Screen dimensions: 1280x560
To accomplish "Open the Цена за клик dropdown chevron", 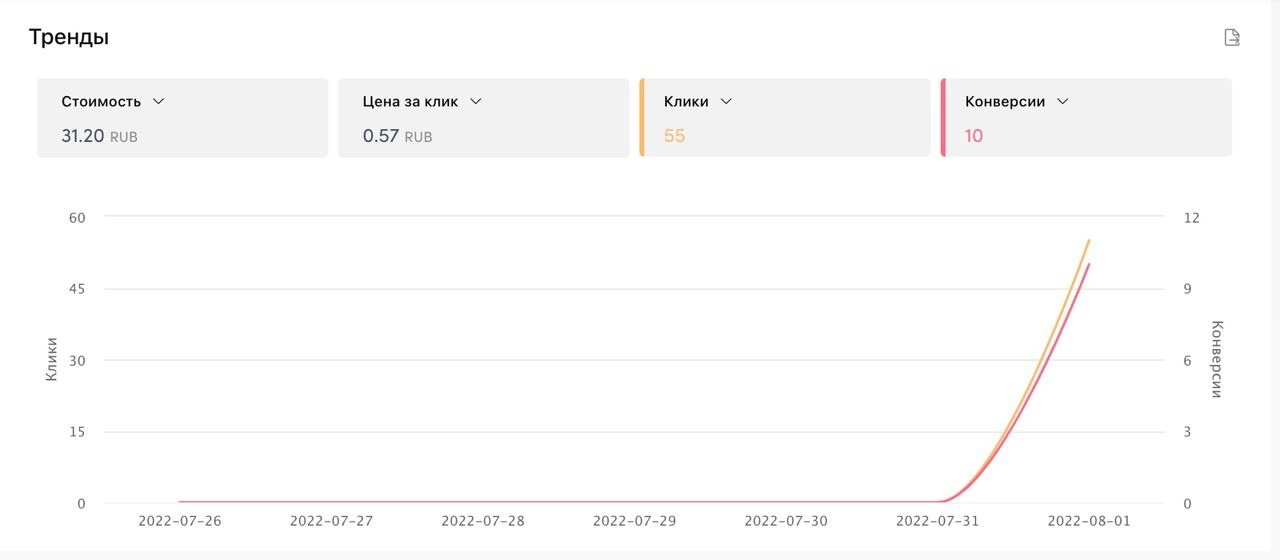I will click(x=476, y=102).
